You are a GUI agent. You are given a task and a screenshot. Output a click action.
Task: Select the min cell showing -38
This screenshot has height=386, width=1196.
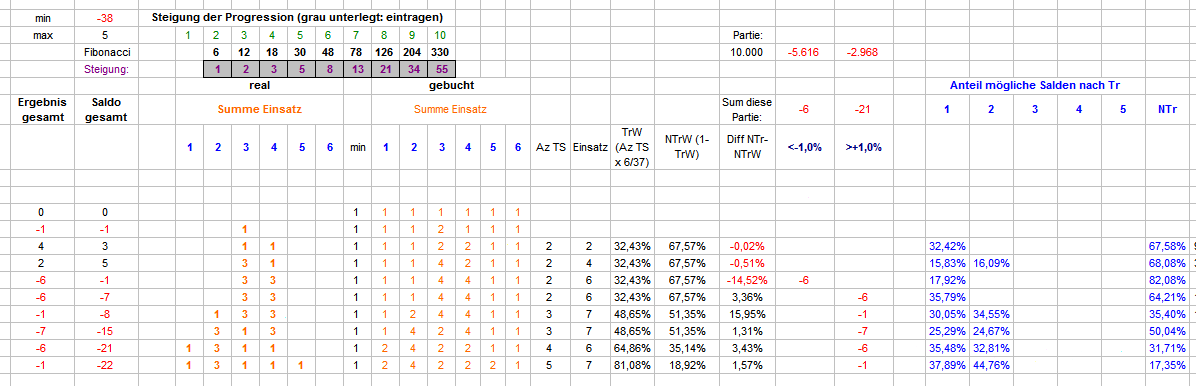click(x=105, y=17)
